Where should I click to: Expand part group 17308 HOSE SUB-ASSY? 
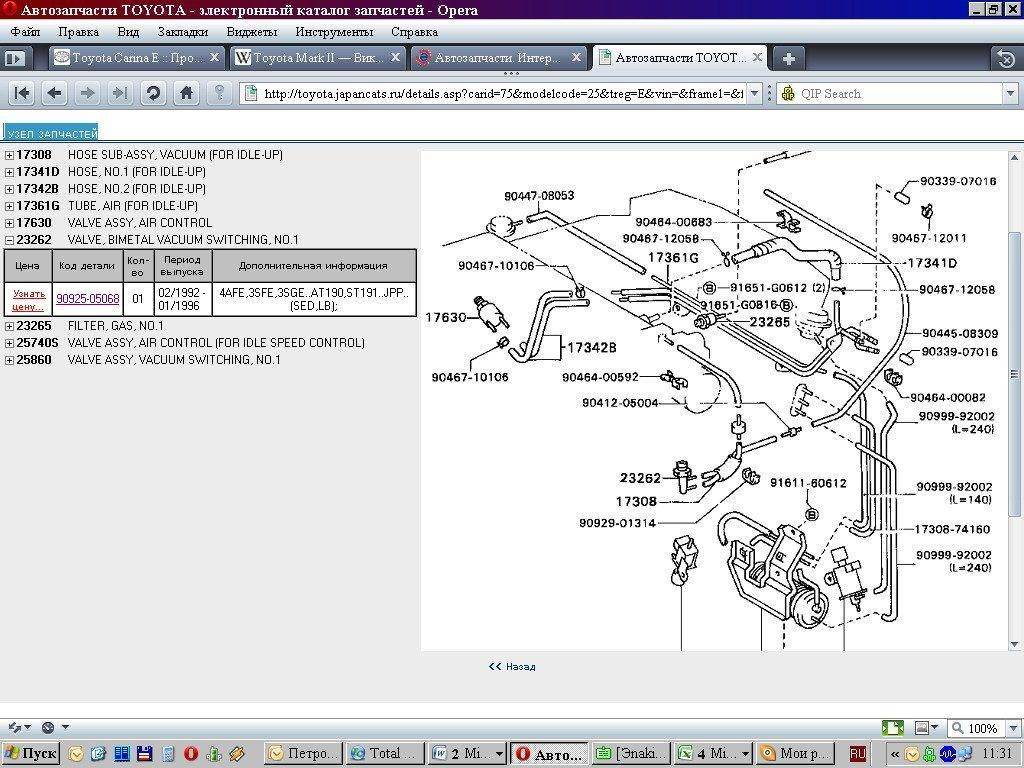tap(9, 155)
